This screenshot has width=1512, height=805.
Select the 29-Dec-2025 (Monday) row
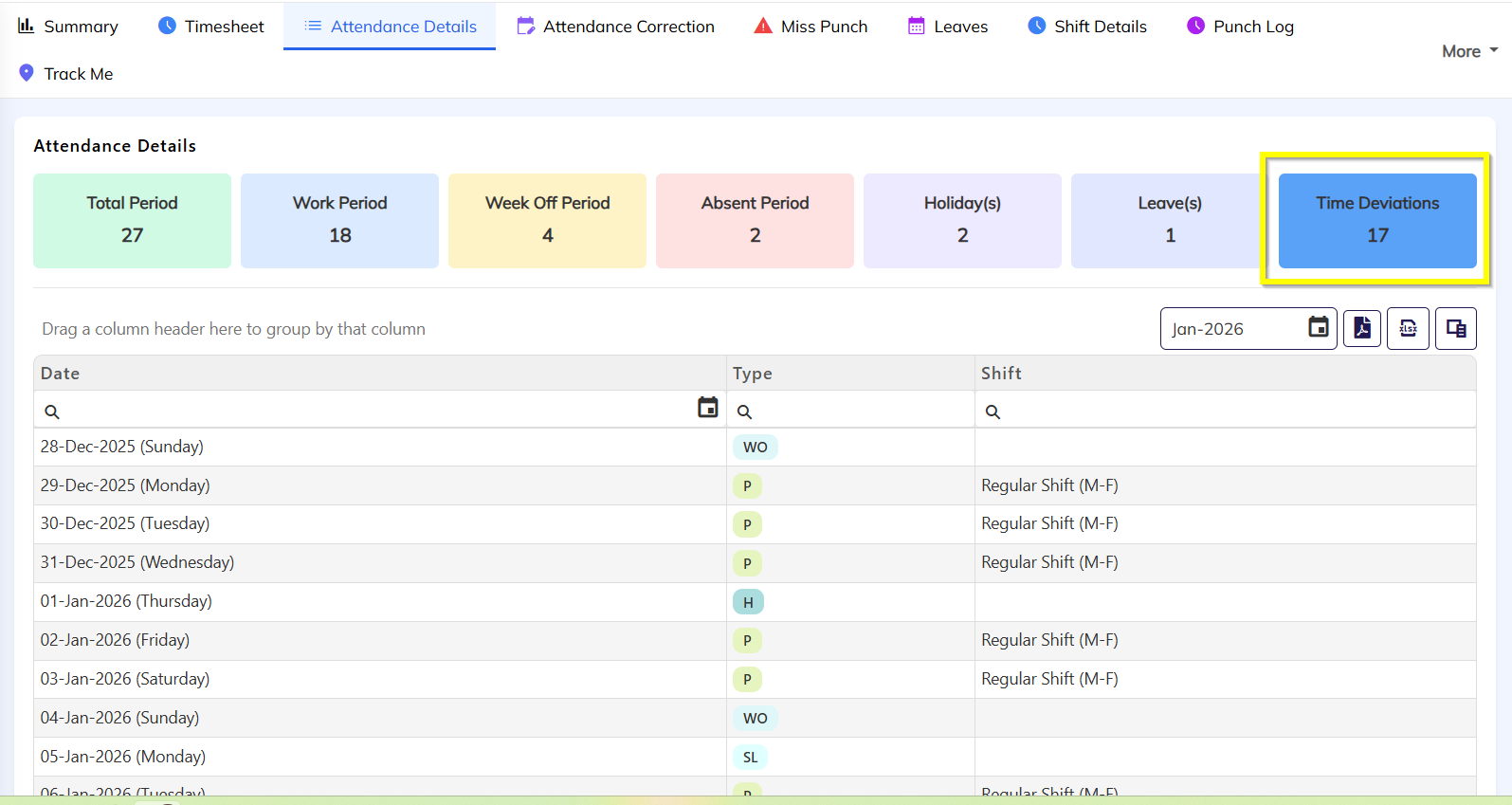[x=755, y=485]
